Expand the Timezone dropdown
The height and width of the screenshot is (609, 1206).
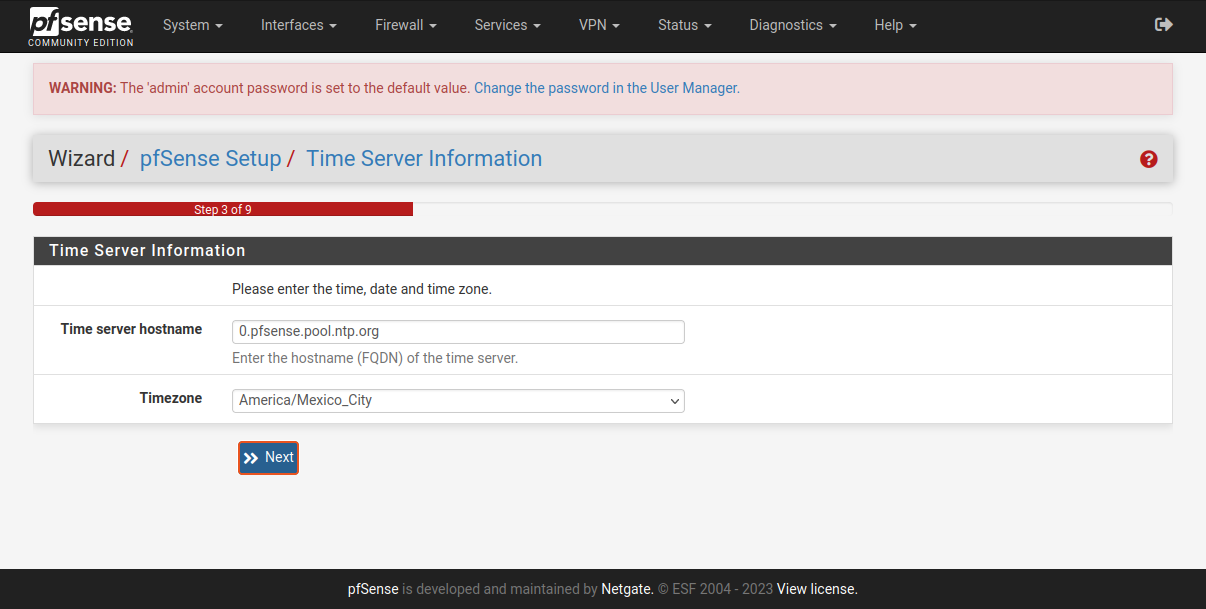point(458,400)
